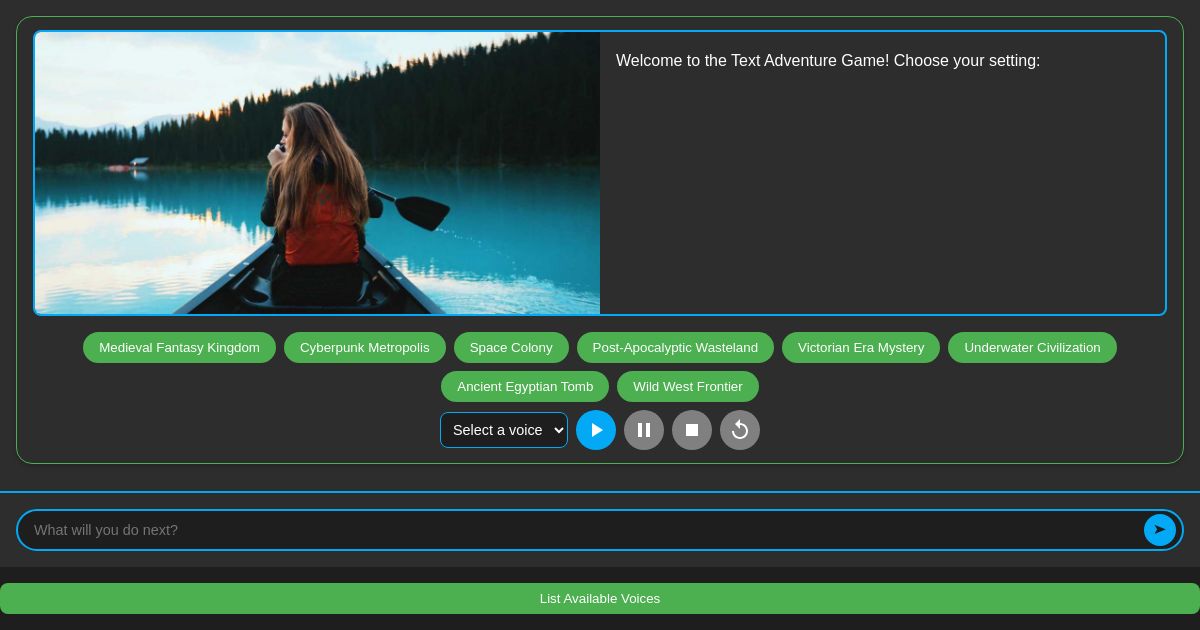Enter the Ancient Egyptian Tomb scenario
The image size is (1200, 630).
click(x=525, y=386)
